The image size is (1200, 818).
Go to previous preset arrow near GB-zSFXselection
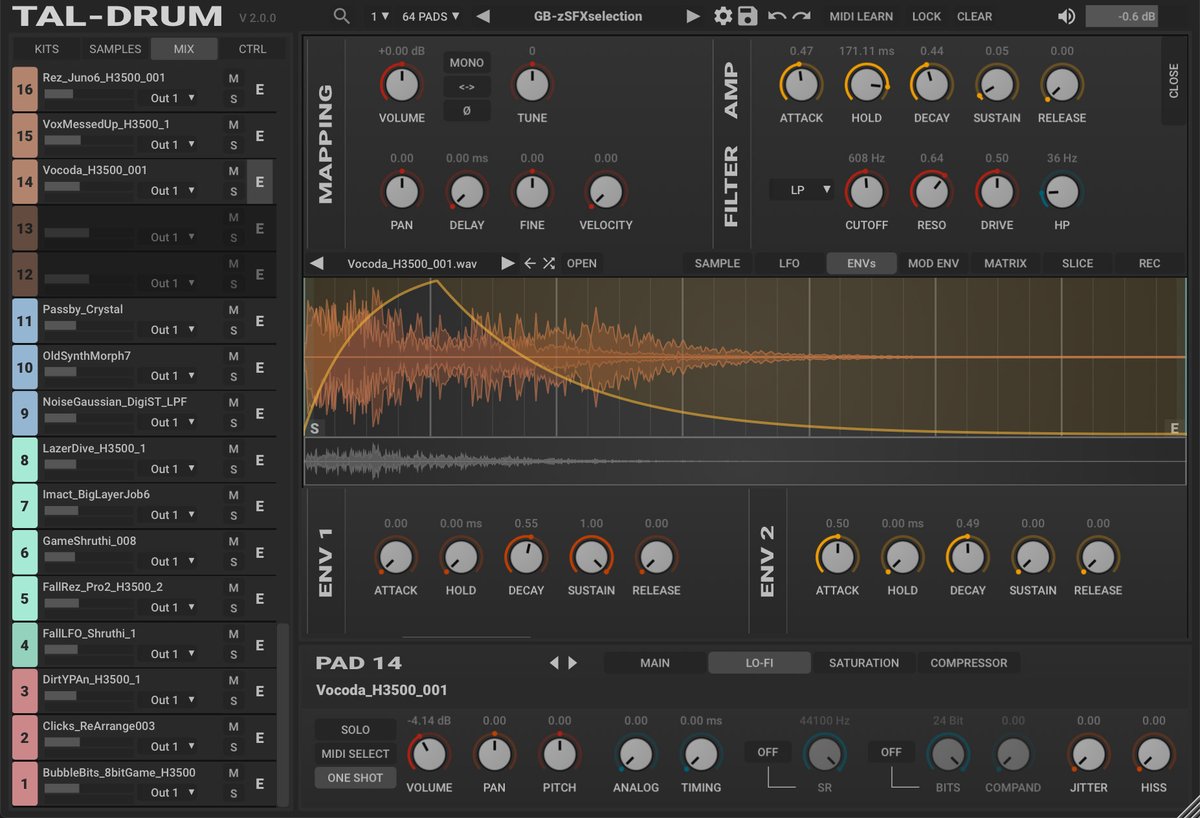483,16
